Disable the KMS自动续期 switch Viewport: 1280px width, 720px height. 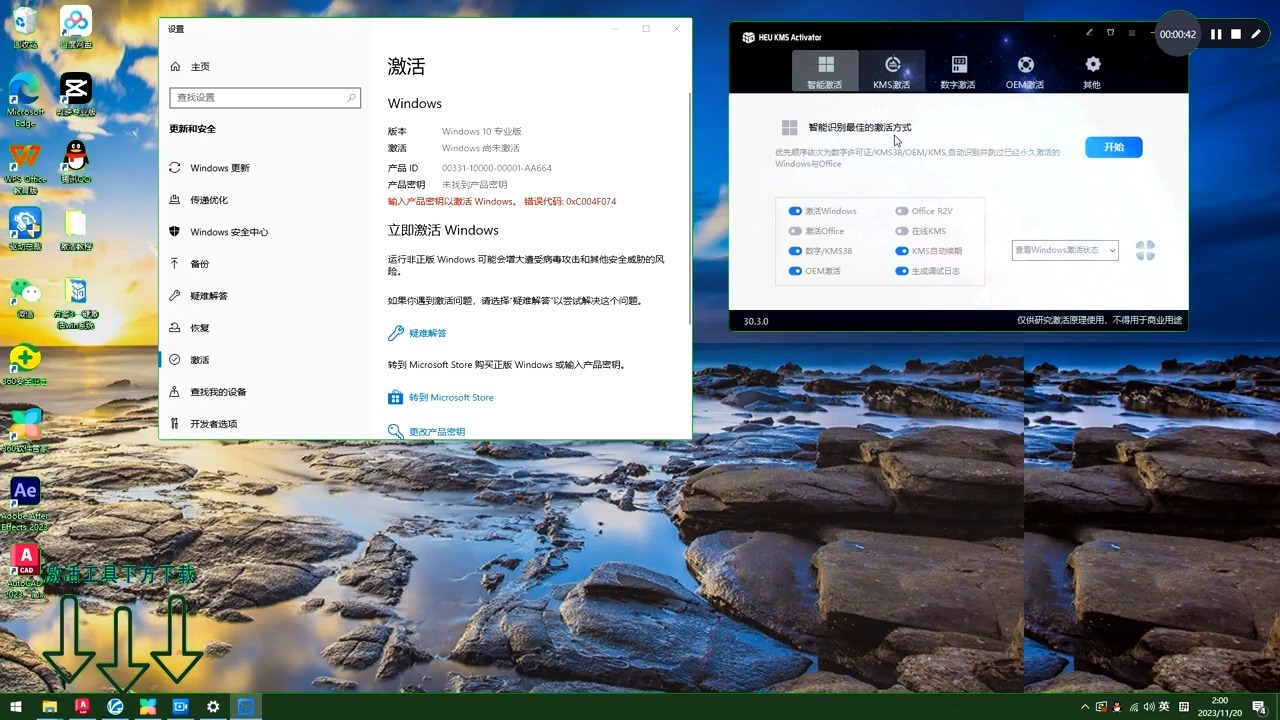[902, 251]
